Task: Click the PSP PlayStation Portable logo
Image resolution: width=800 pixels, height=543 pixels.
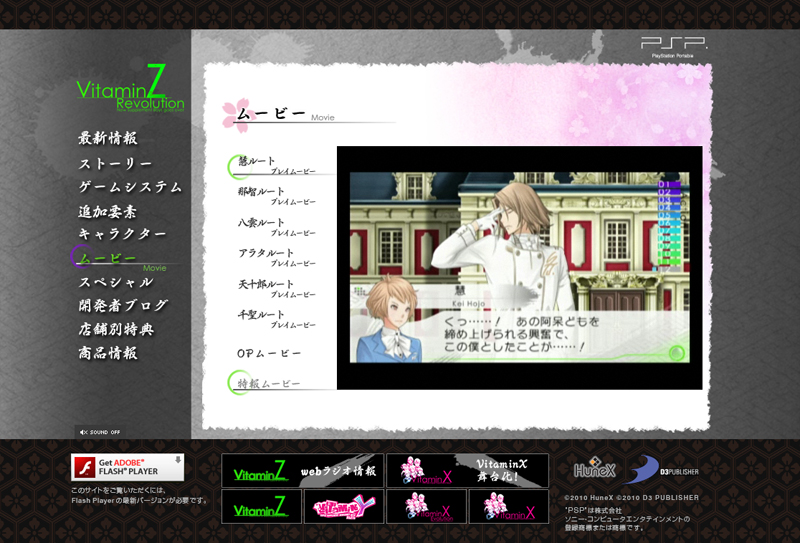Action: click(x=673, y=46)
